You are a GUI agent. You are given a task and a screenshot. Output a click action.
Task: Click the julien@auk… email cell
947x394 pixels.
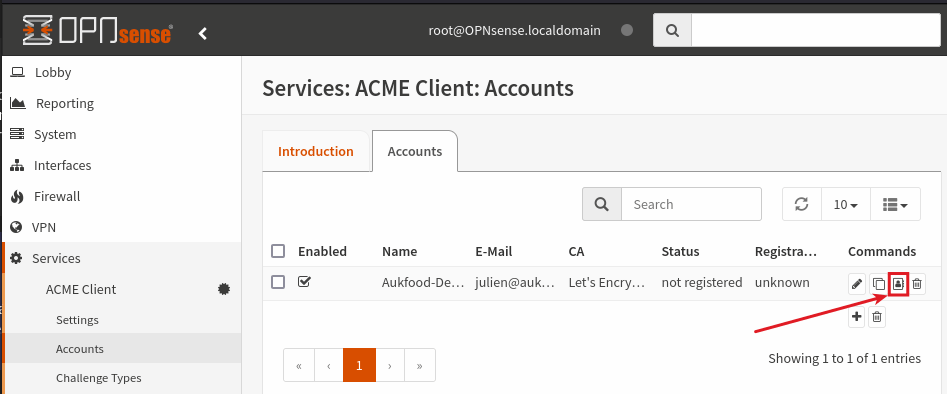(x=515, y=282)
